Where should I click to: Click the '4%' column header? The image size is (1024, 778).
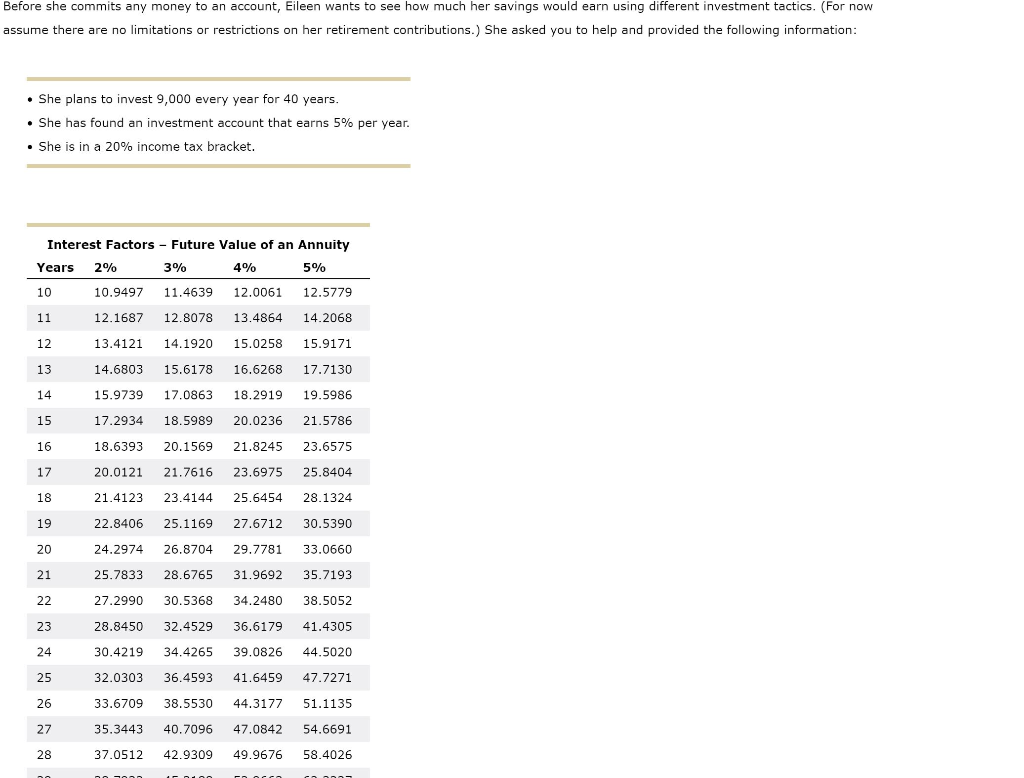coord(244,268)
